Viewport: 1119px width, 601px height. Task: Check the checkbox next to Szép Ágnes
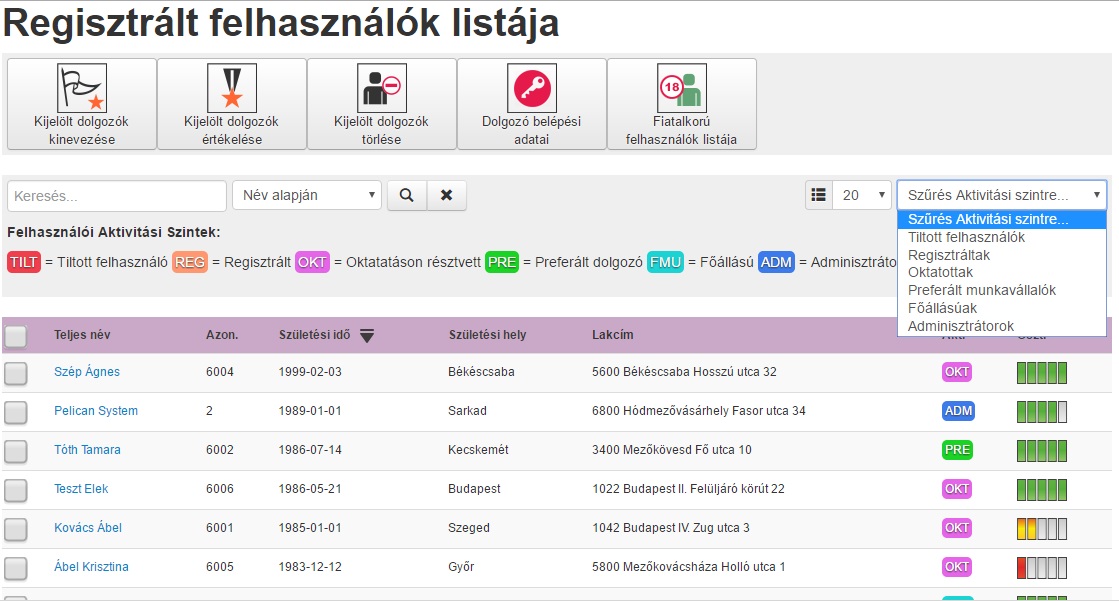[15, 372]
